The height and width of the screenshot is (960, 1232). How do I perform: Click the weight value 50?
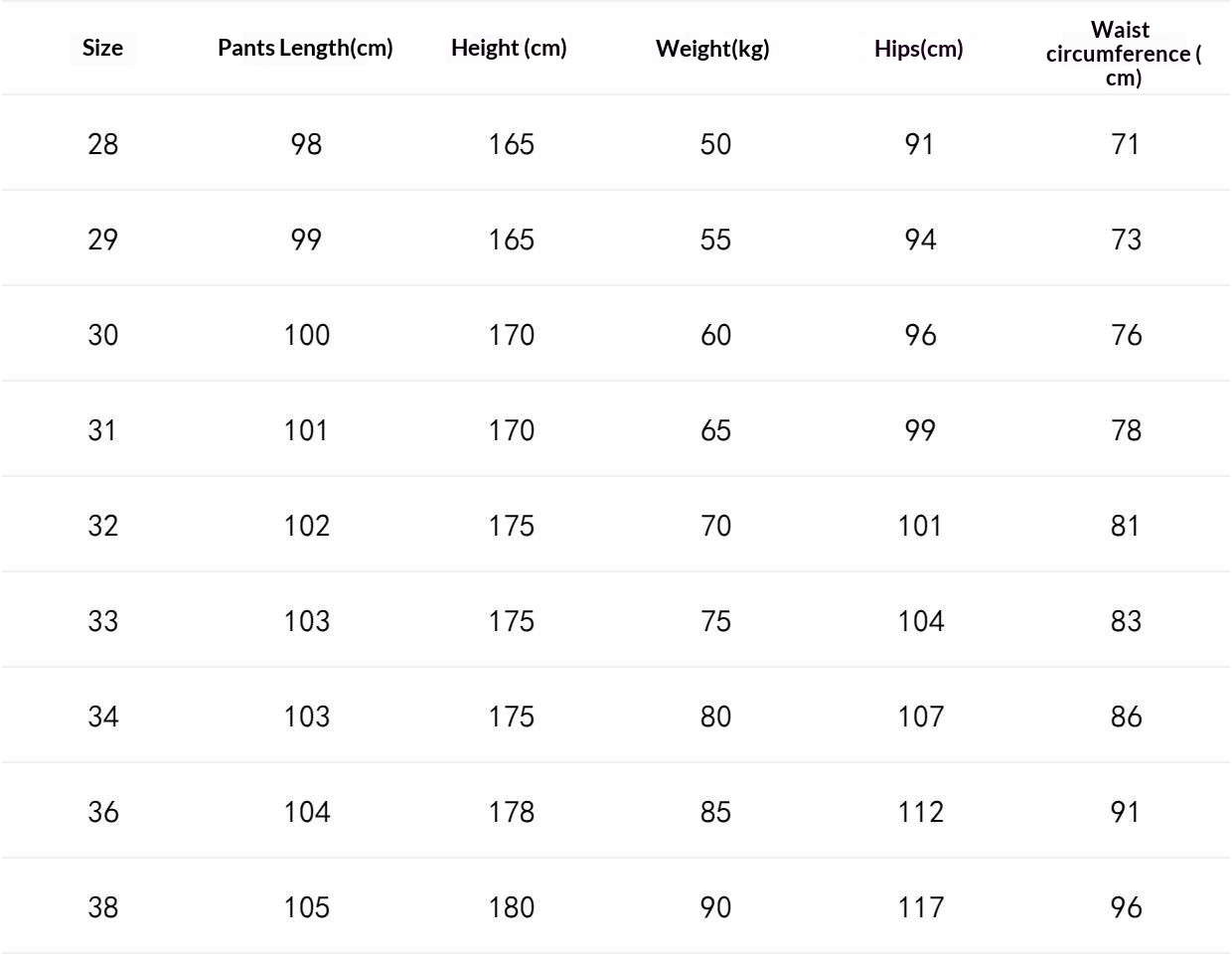(x=715, y=144)
